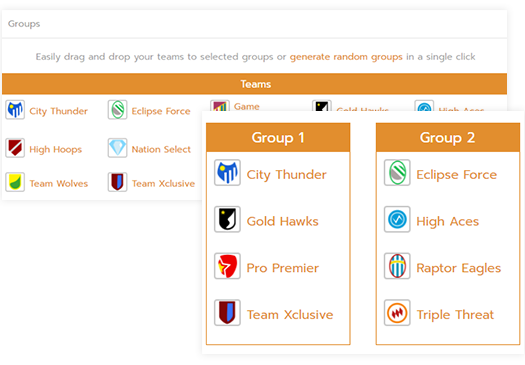Click the Team Wolves yellow crest icon
525x365 pixels.
(15, 182)
